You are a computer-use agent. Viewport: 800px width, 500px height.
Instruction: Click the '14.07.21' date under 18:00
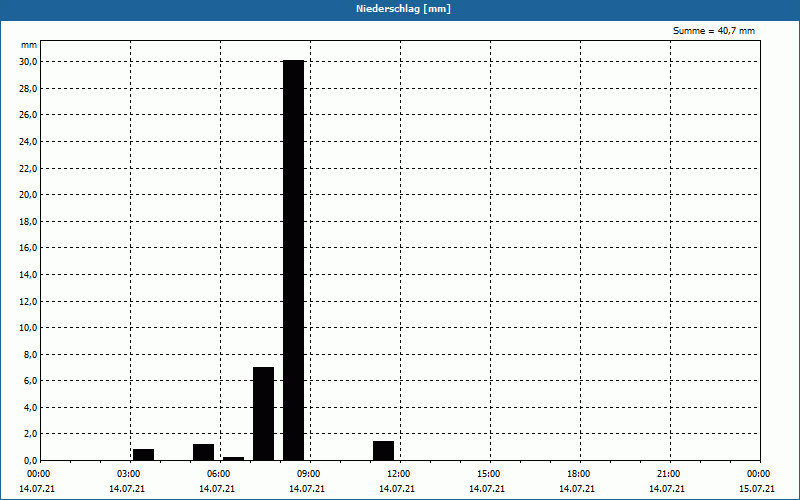pos(577,489)
